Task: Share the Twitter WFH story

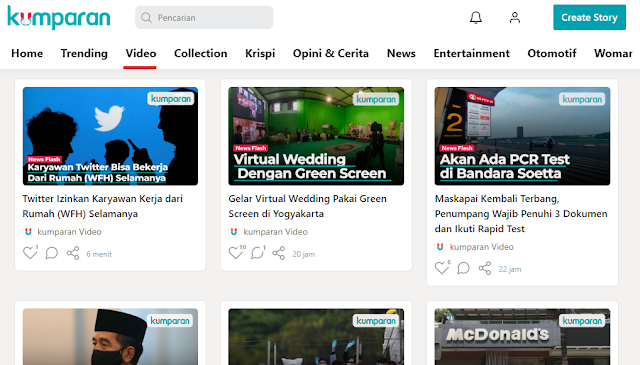Action: click(x=73, y=253)
